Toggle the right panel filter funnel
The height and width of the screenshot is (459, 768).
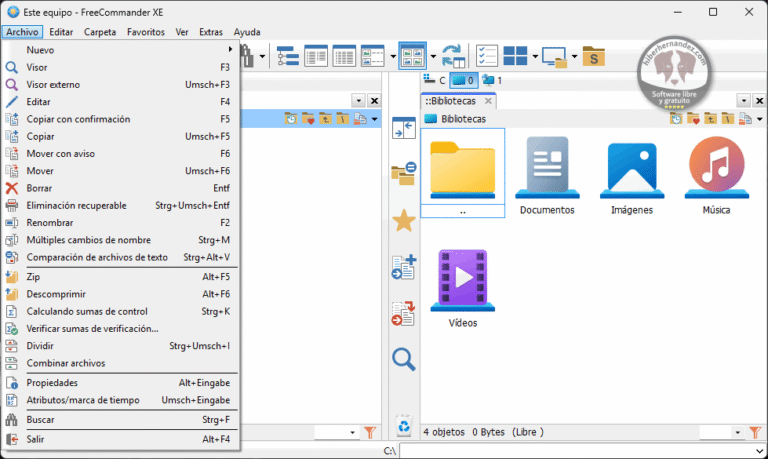pyautogui.click(x=755, y=433)
